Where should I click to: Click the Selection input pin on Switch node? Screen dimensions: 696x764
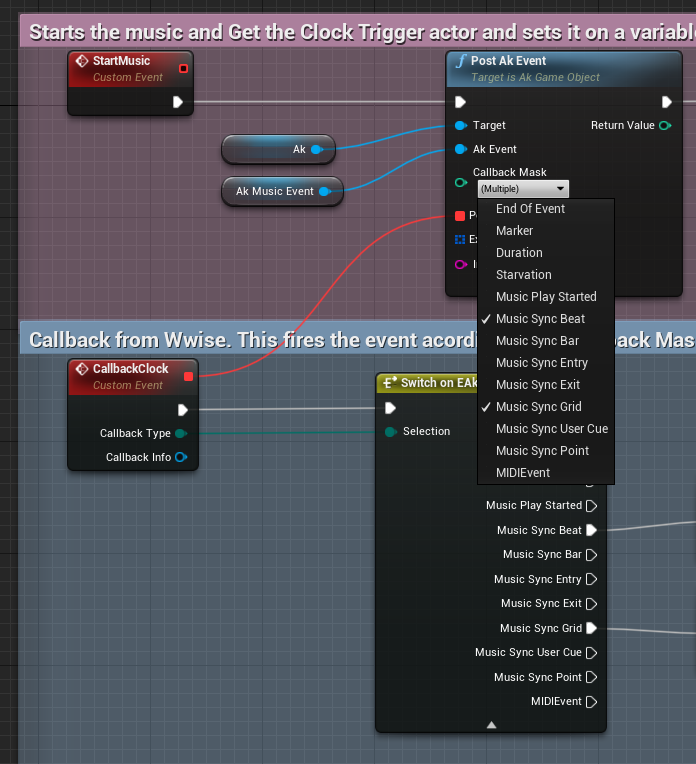(x=390, y=431)
